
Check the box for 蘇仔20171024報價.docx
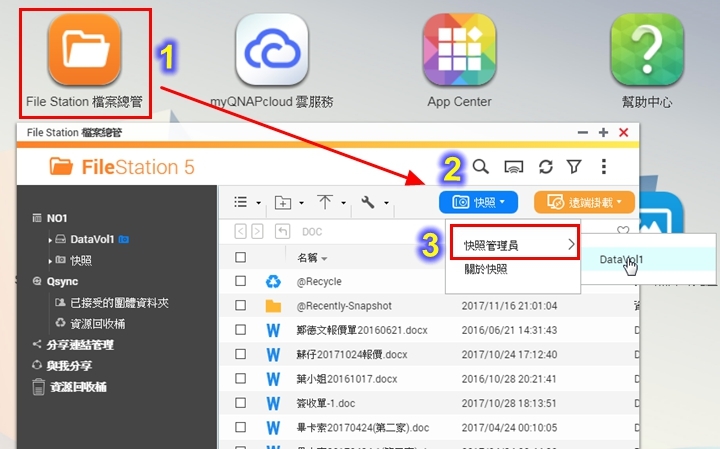click(x=240, y=354)
